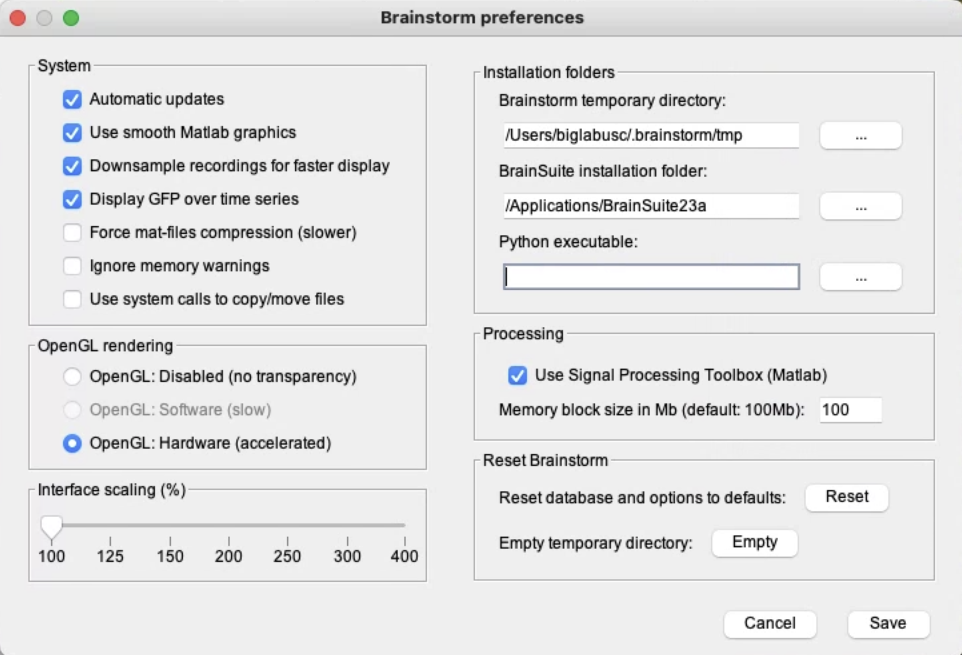Toggle Downsample recordings for faster display
The height and width of the screenshot is (655, 962).
[x=72, y=166]
